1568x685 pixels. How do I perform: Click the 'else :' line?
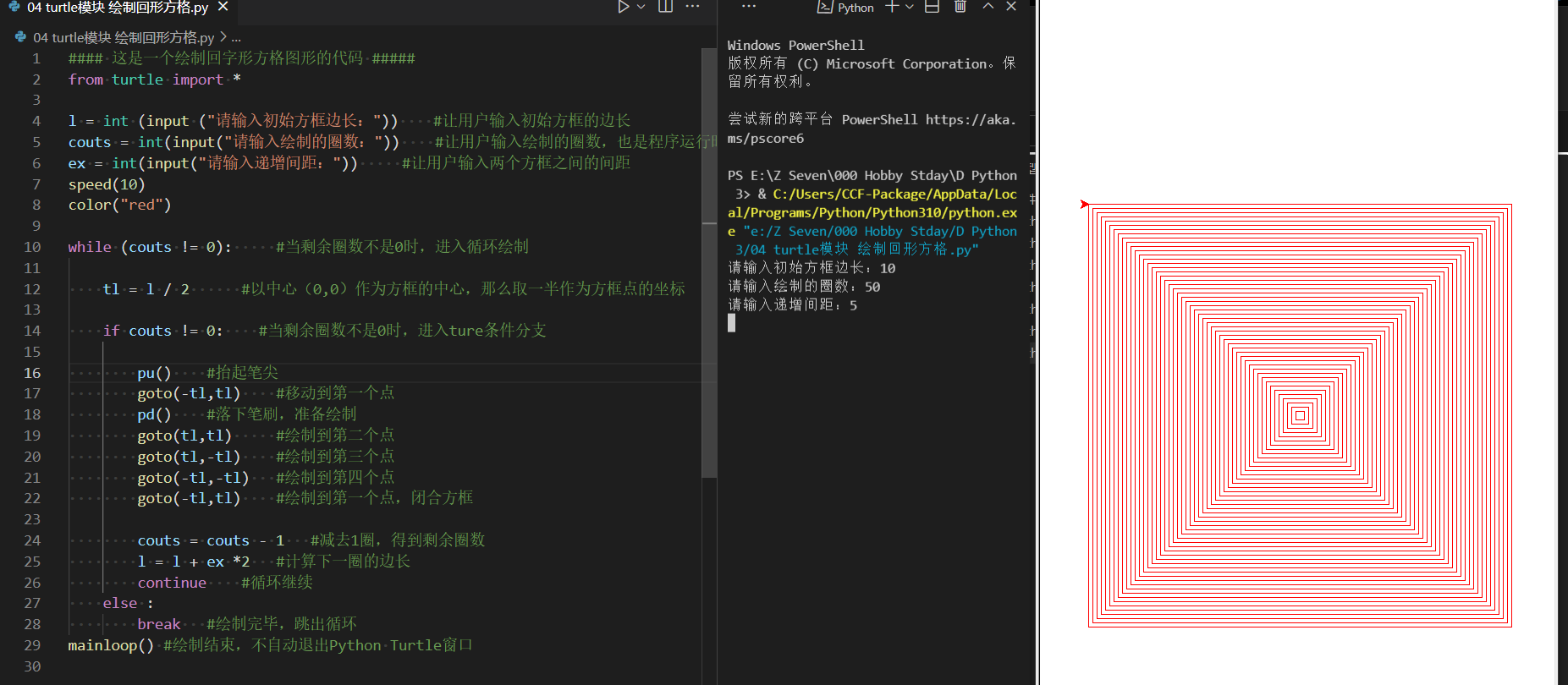pyautogui.click(x=129, y=603)
